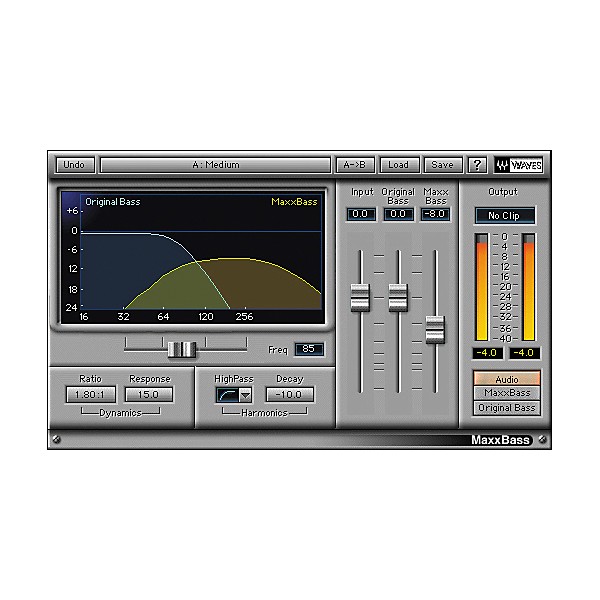Open help with the question mark icon
The width and height of the screenshot is (600, 600).
click(477, 165)
